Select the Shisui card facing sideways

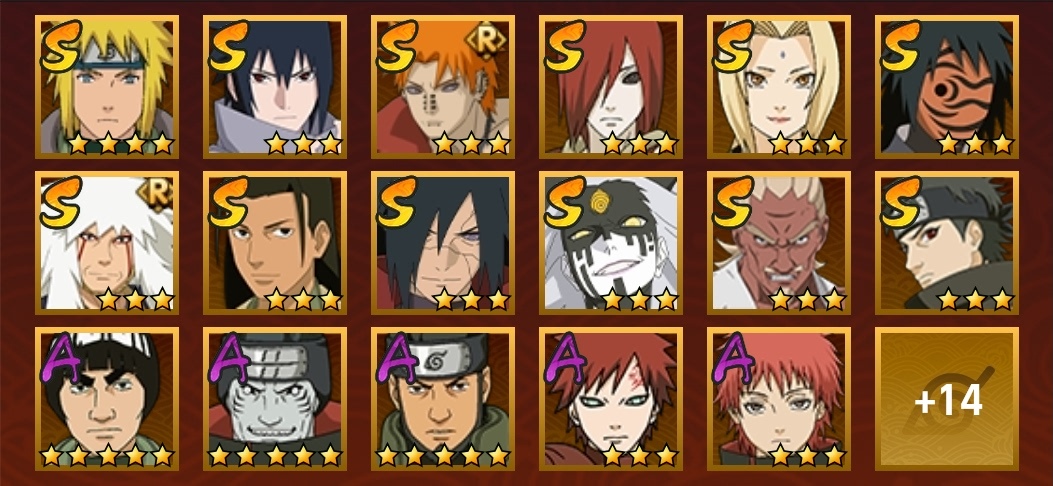(947, 242)
